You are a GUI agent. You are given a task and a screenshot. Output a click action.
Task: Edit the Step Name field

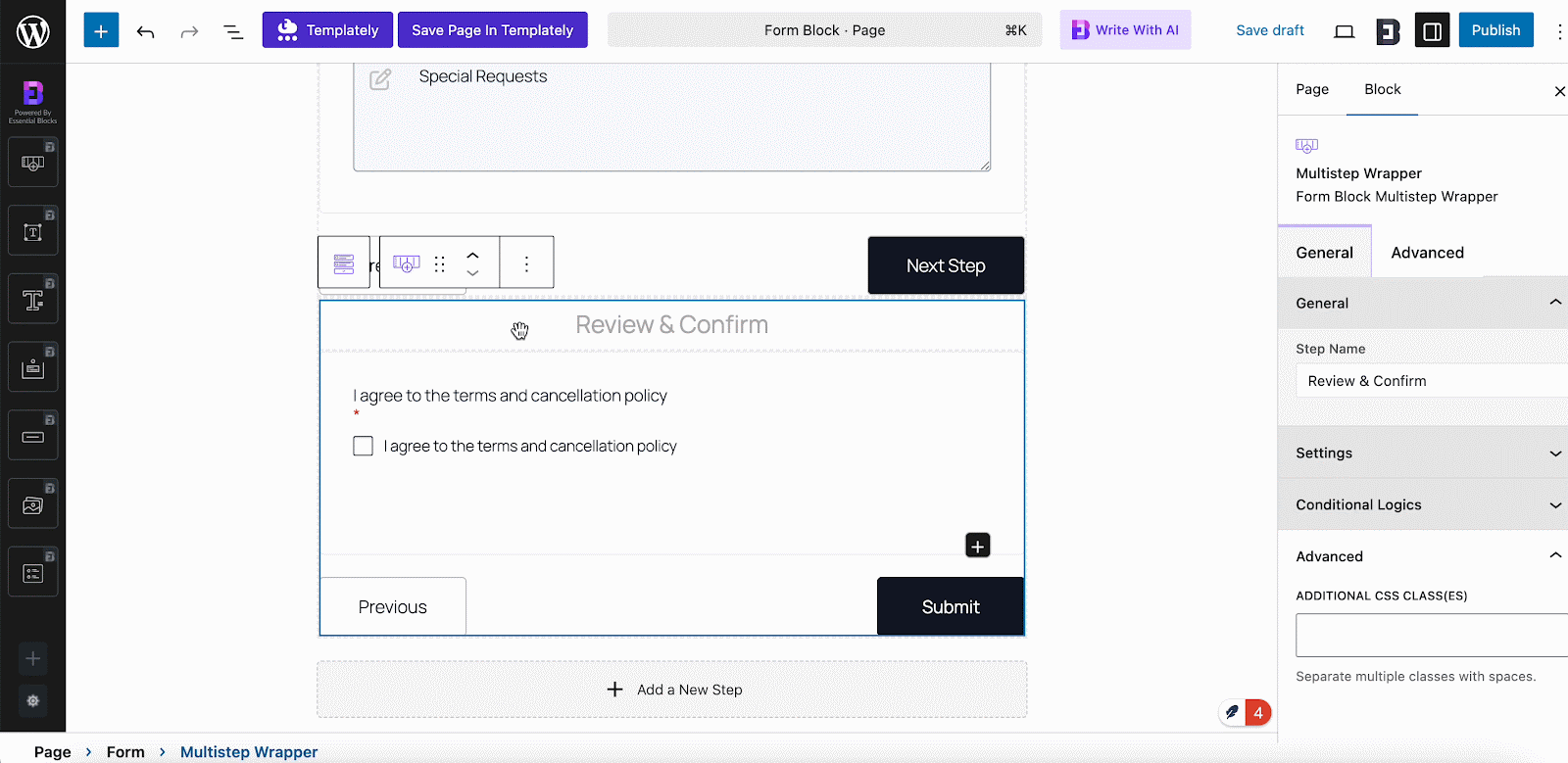[x=1432, y=381]
